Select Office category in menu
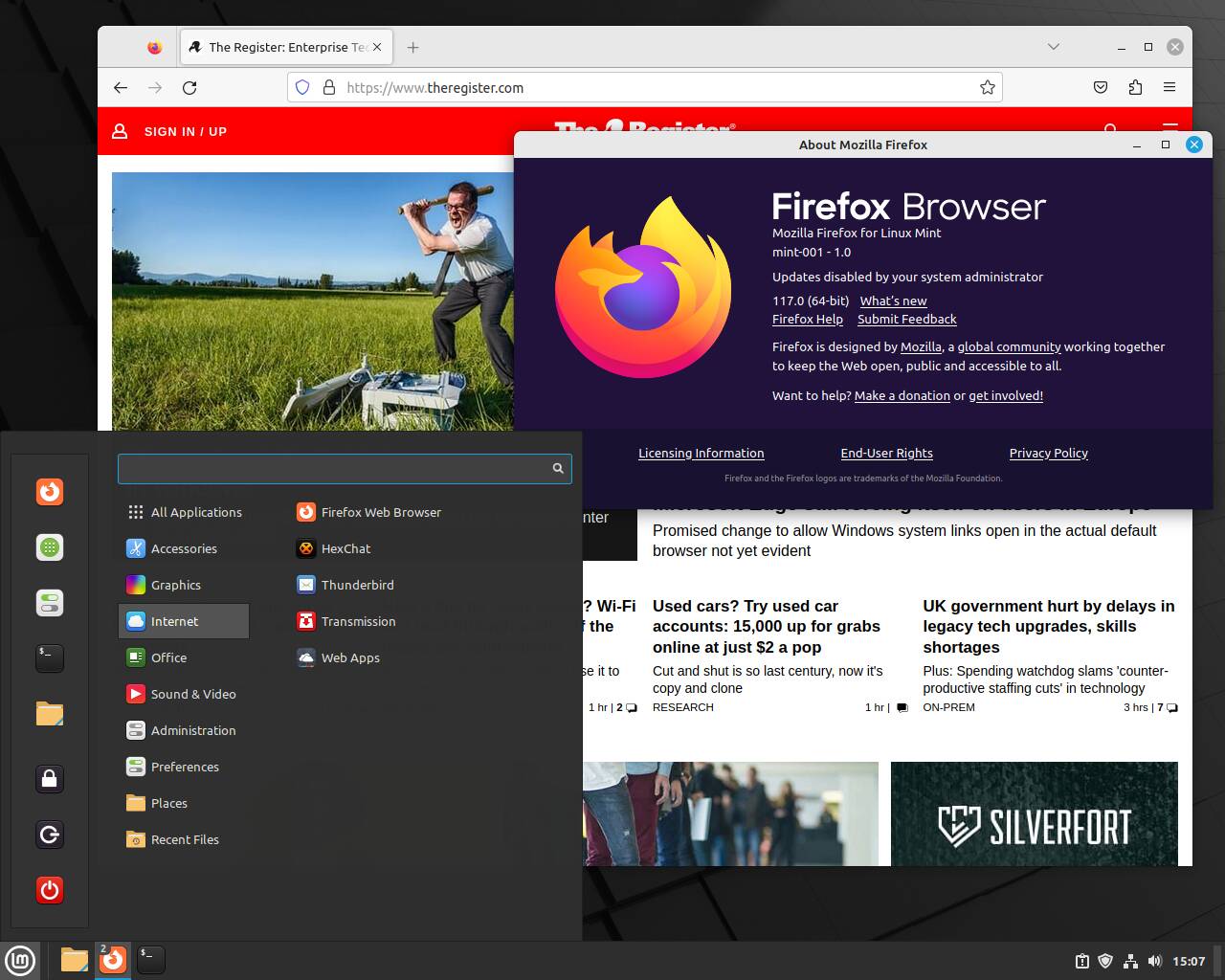The image size is (1225, 980). [x=184, y=657]
